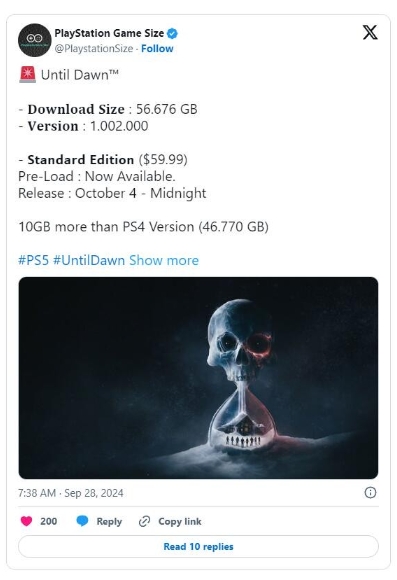Open the tweet info circle icon
The height and width of the screenshot is (580, 397).
pos(370,492)
